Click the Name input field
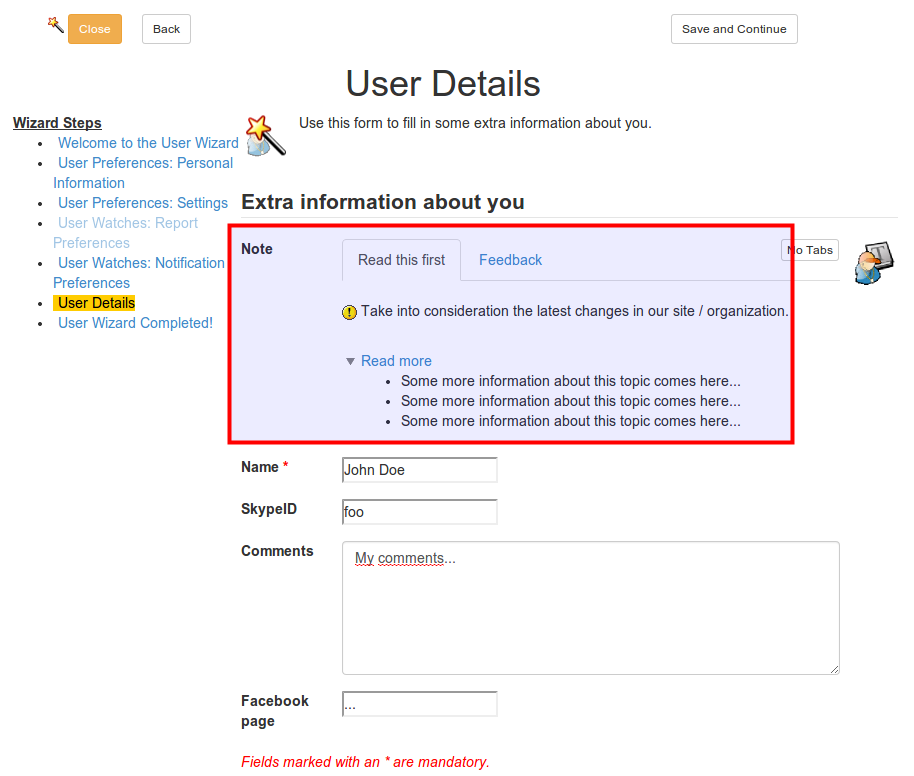The height and width of the screenshot is (776, 914). [x=419, y=470]
